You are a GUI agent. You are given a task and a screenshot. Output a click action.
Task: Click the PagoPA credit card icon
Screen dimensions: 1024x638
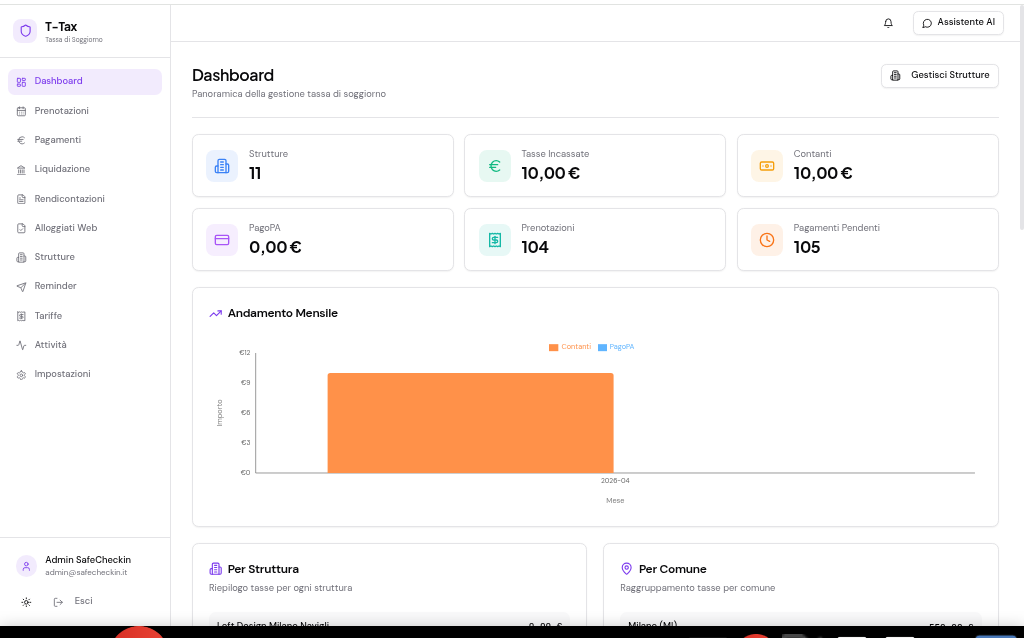click(222, 240)
